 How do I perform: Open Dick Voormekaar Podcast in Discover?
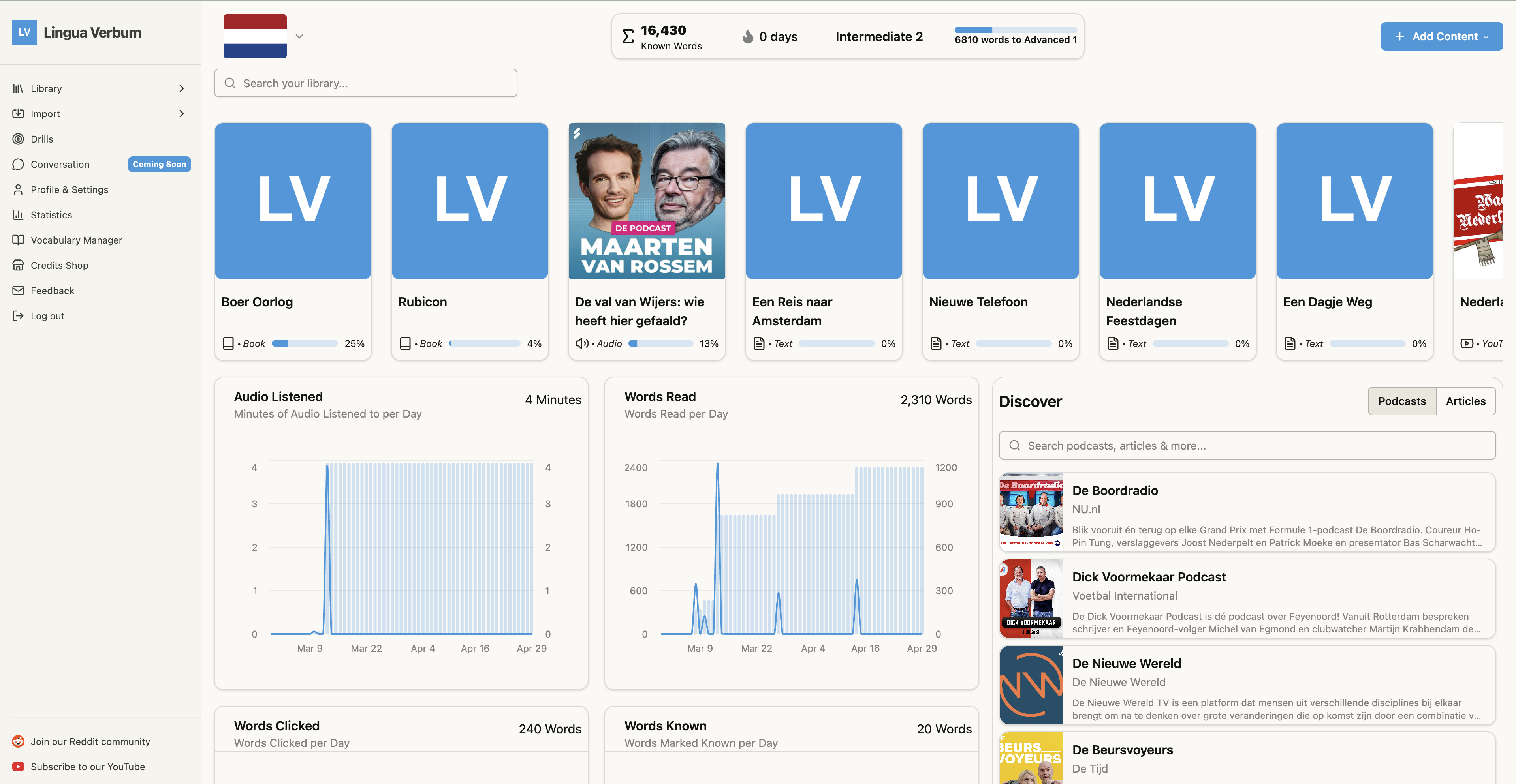(1247, 599)
